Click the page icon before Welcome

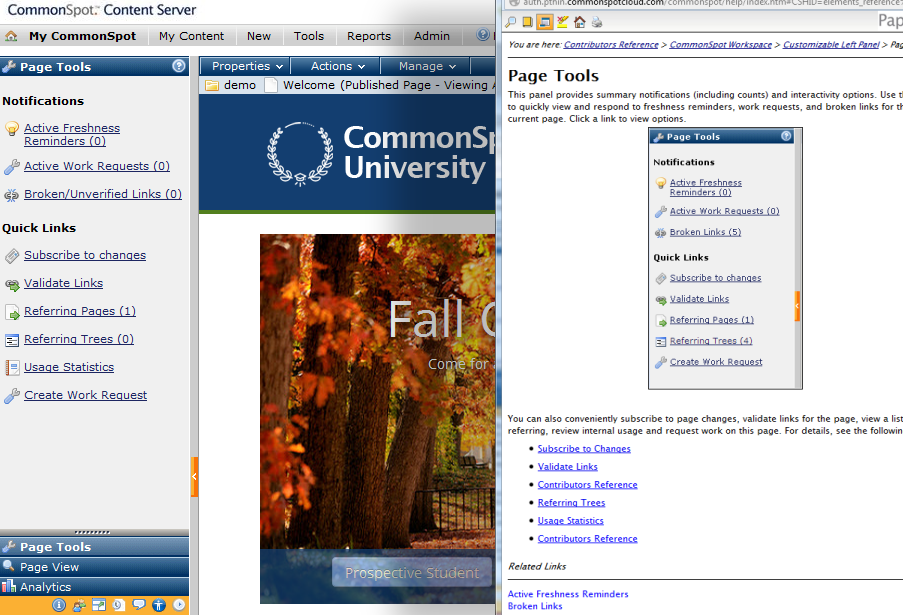coord(271,85)
